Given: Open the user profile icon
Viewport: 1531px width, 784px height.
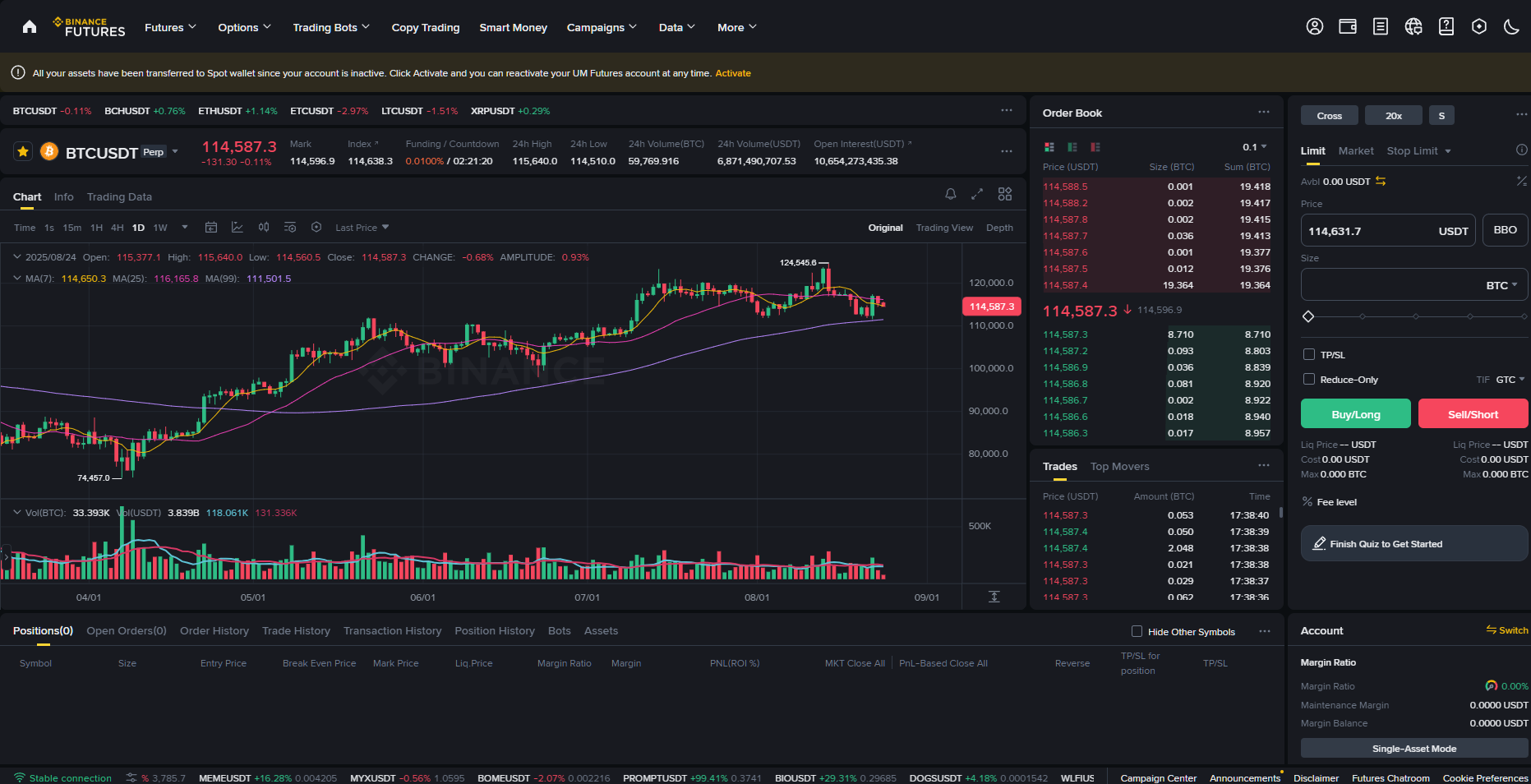Looking at the screenshot, I should click(1315, 27).
